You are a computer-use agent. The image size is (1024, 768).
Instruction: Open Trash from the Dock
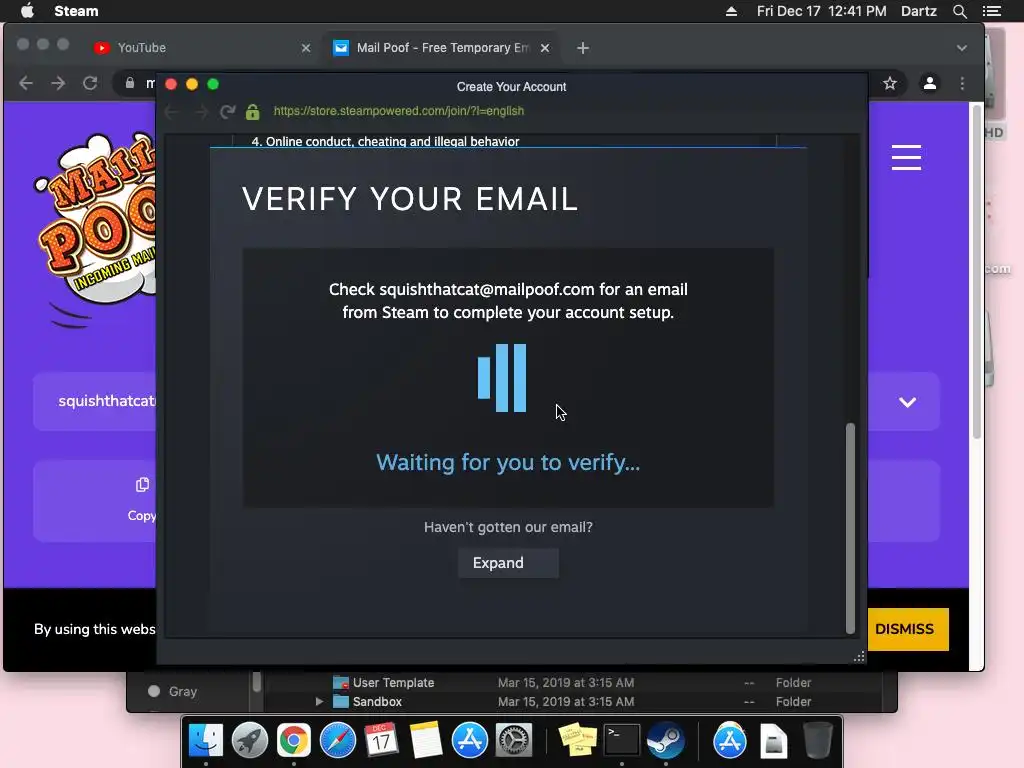click(817, 740)
